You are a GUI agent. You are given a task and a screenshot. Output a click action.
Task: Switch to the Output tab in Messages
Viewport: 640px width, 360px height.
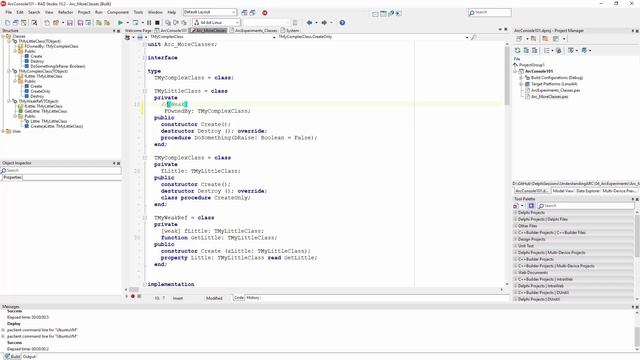pyautogui.click(x=29, y=357)
